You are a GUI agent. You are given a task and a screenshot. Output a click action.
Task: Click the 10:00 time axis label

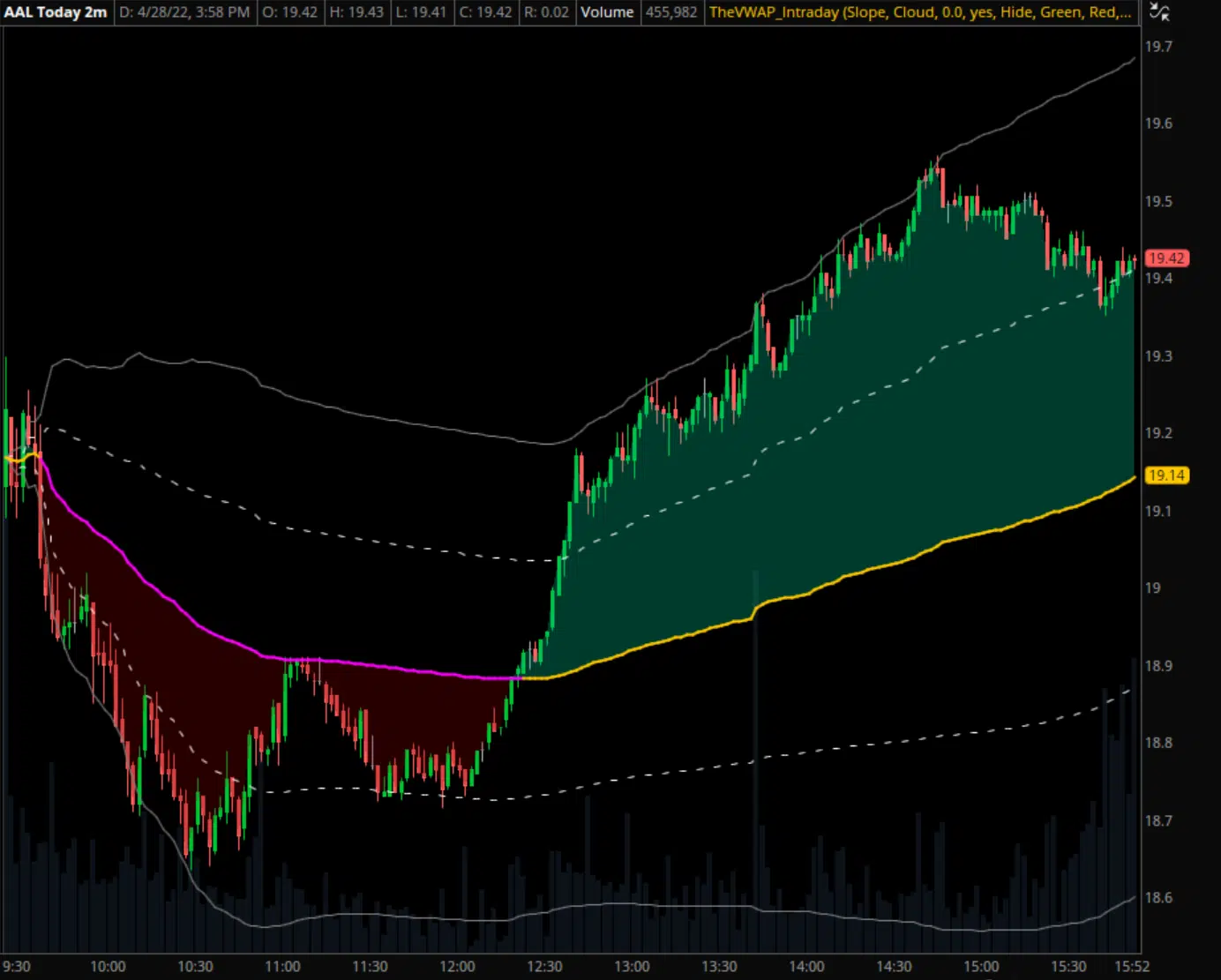(x=108, y=967)
